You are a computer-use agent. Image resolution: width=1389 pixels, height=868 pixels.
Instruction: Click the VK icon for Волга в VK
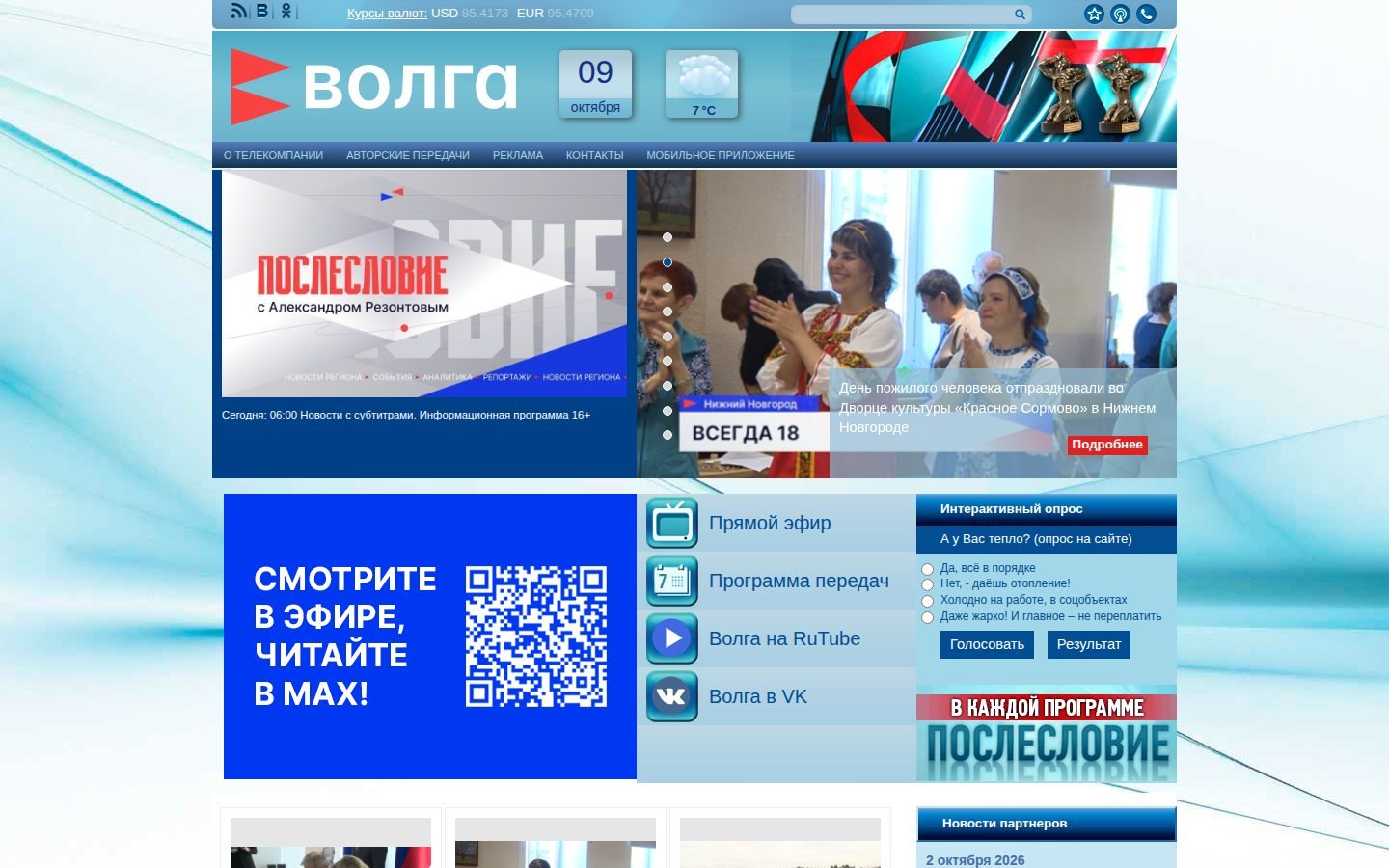(x=672, y=696)
